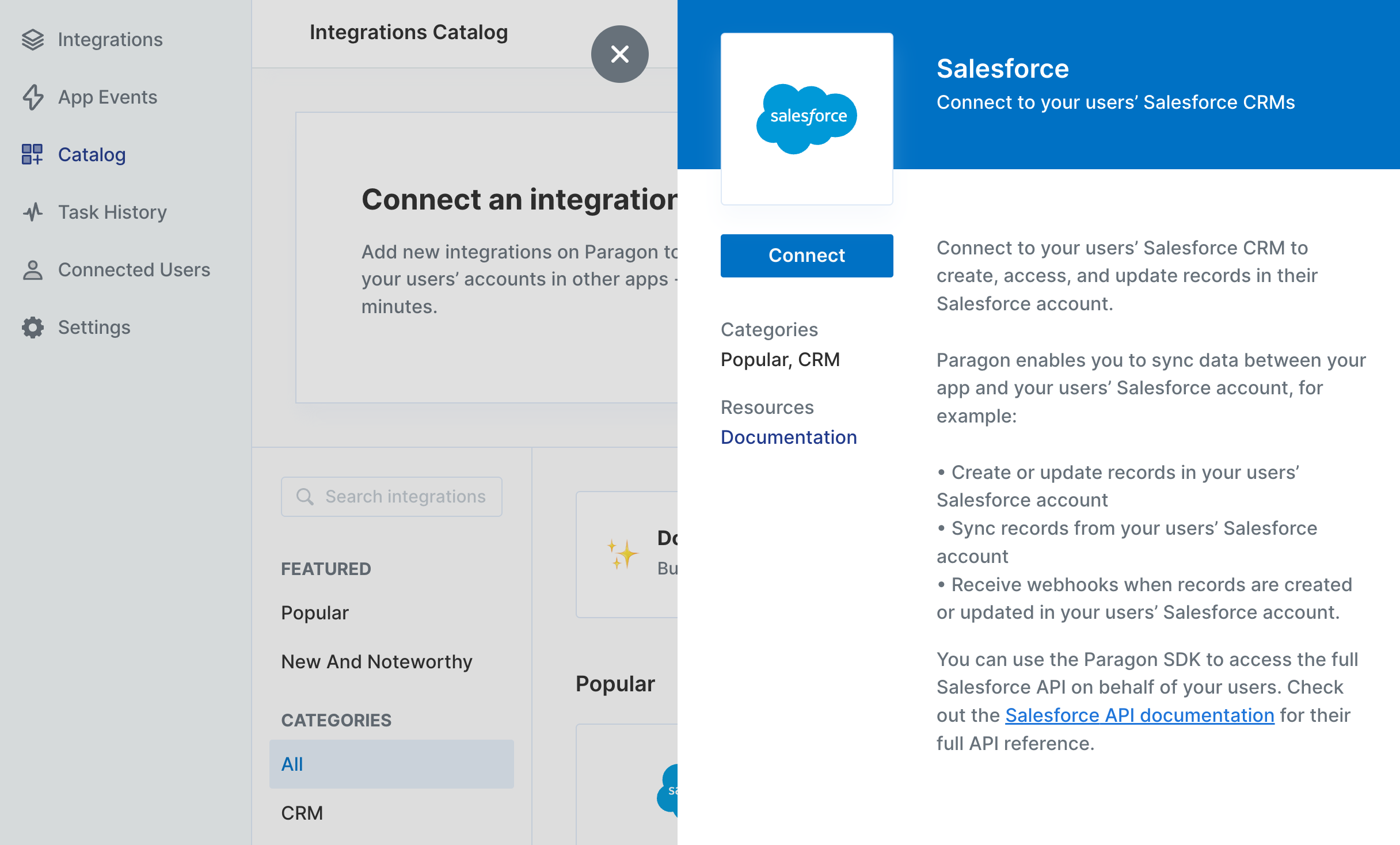Click the Popular section heading in catalog
Image resolution: width=1400 pixels, height=845 pixels.
pos(615,684)
